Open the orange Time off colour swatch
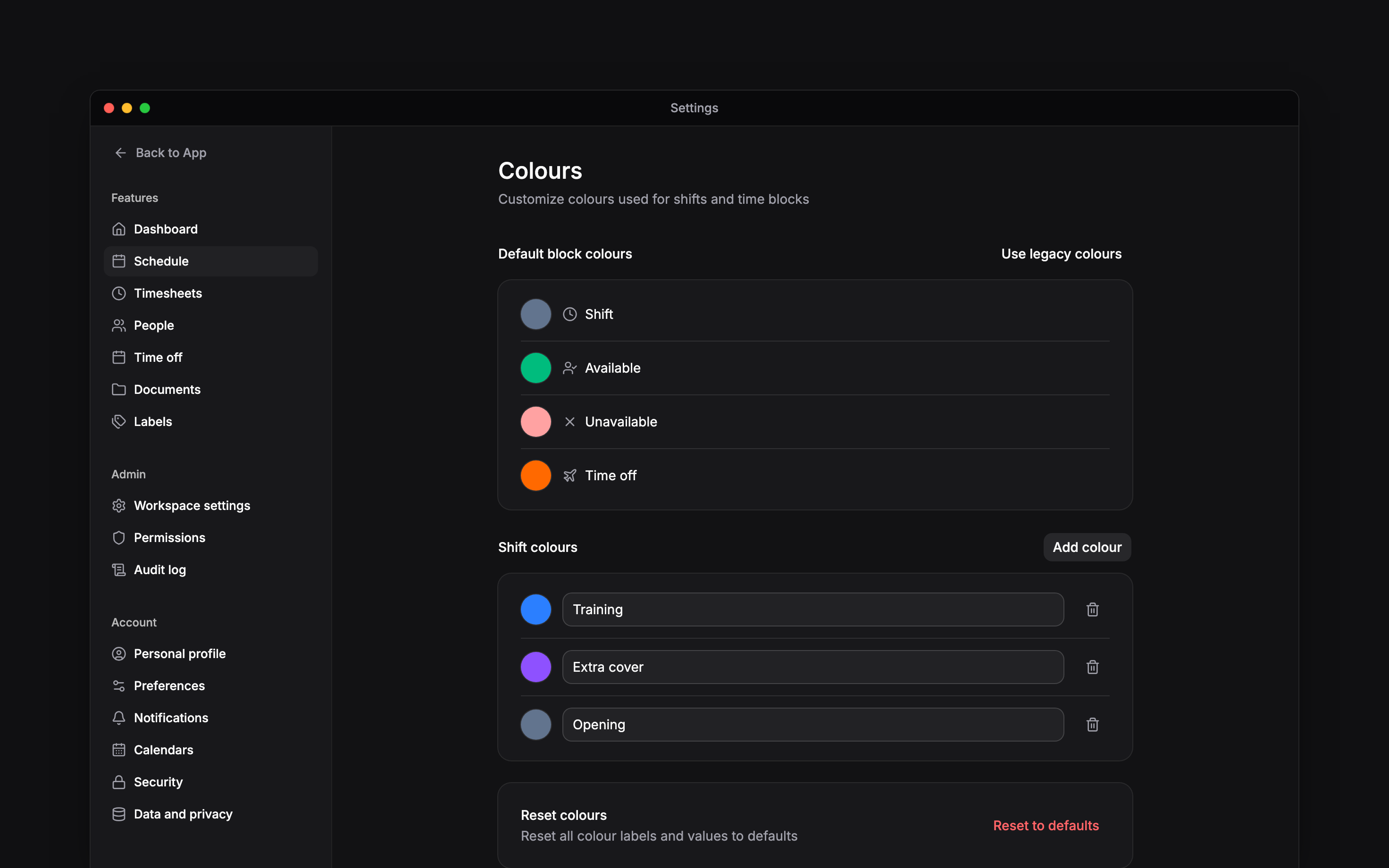 point(536,476)
